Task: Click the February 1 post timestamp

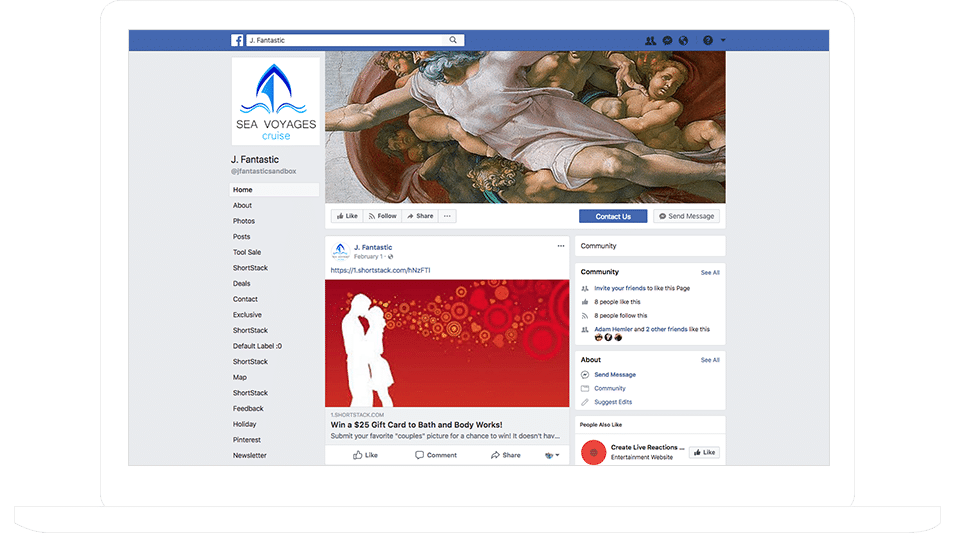Action: point(369,257)
